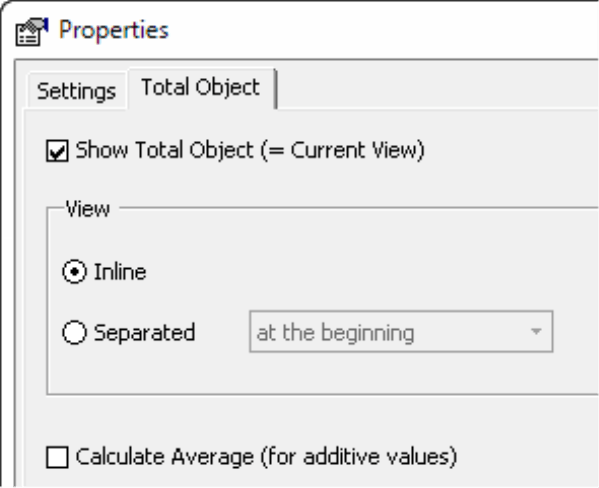Uncheck the Show Total Object checkbox

click(x=57, y=151)
